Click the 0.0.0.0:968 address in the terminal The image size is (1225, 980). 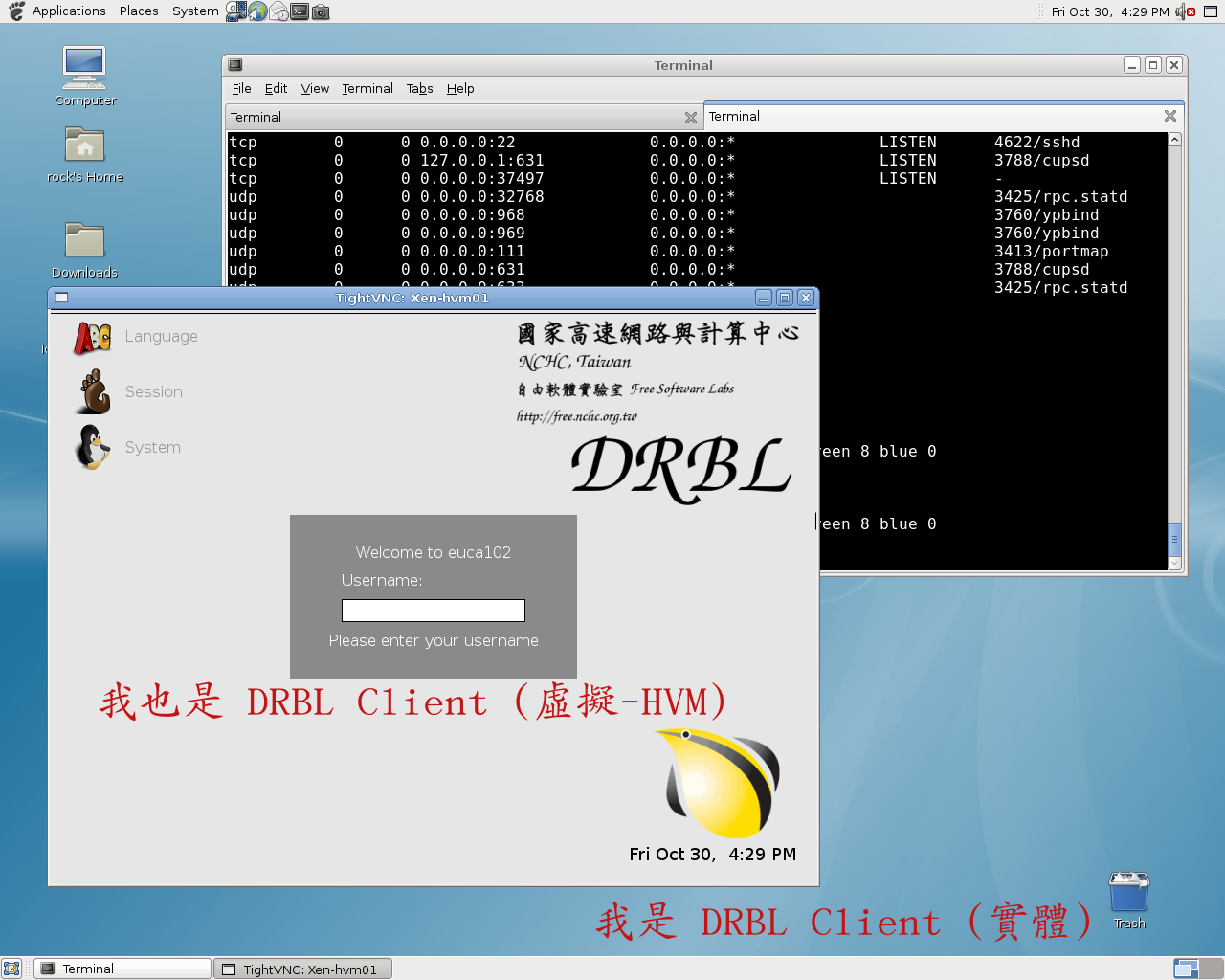click(x=472, y=215)
